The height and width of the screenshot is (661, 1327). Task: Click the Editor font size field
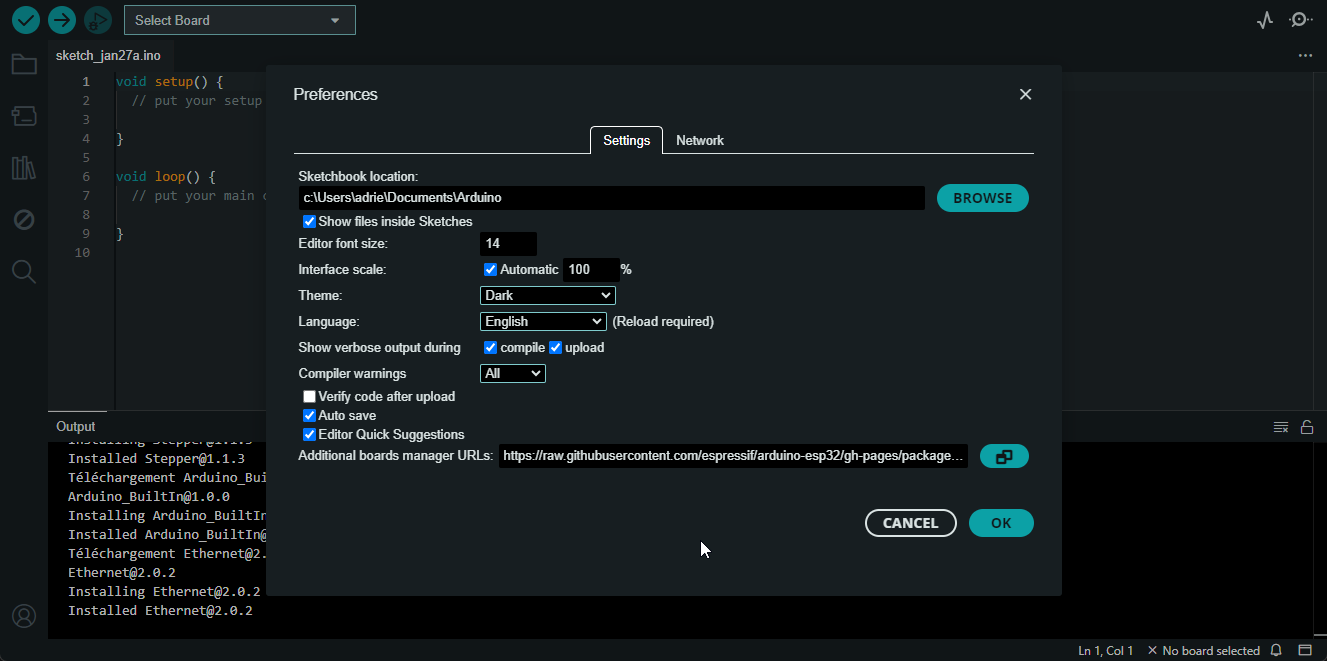(508, 244)
